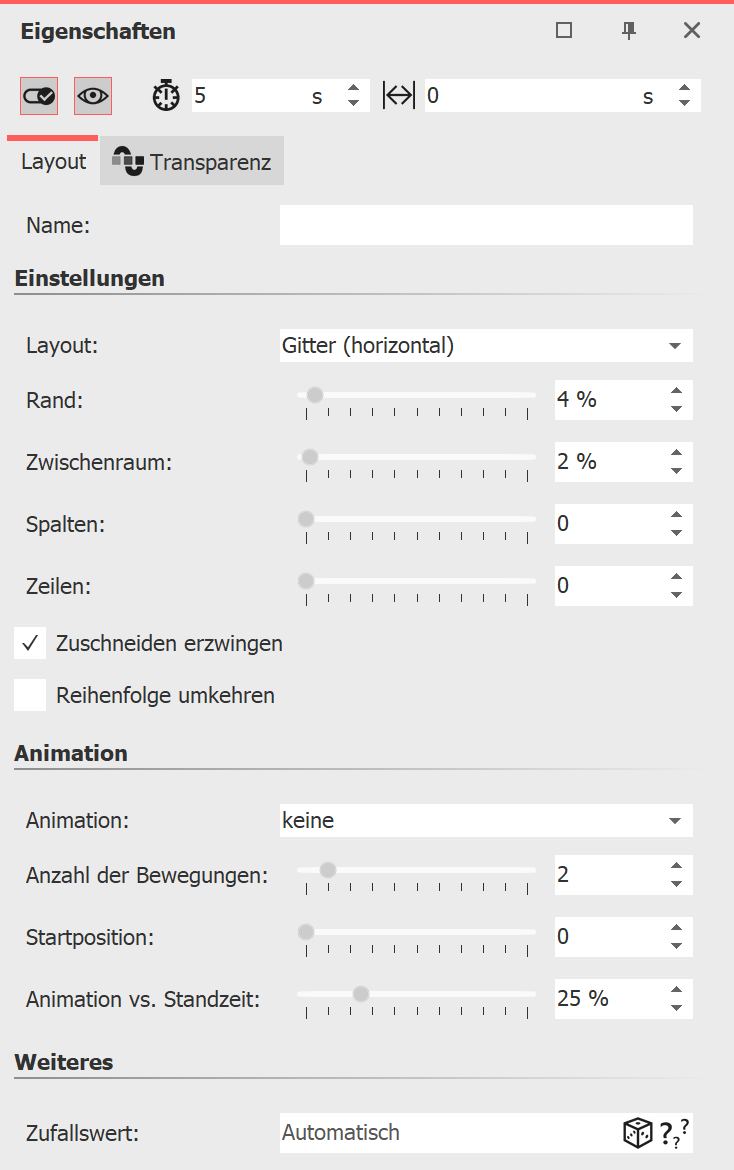
Task: Toggle the eye visibility icon
Action: 92,95
